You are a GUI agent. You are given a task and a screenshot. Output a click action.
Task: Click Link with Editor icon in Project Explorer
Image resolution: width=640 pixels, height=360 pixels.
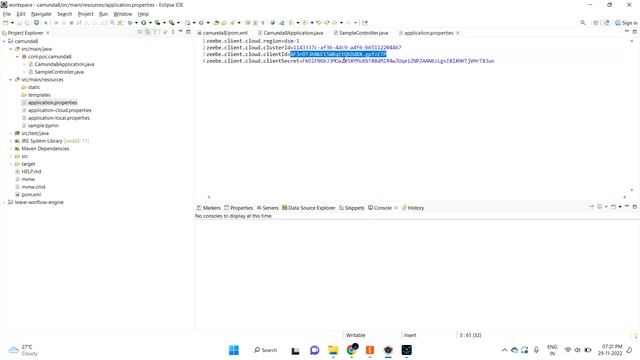coord(148,32)
